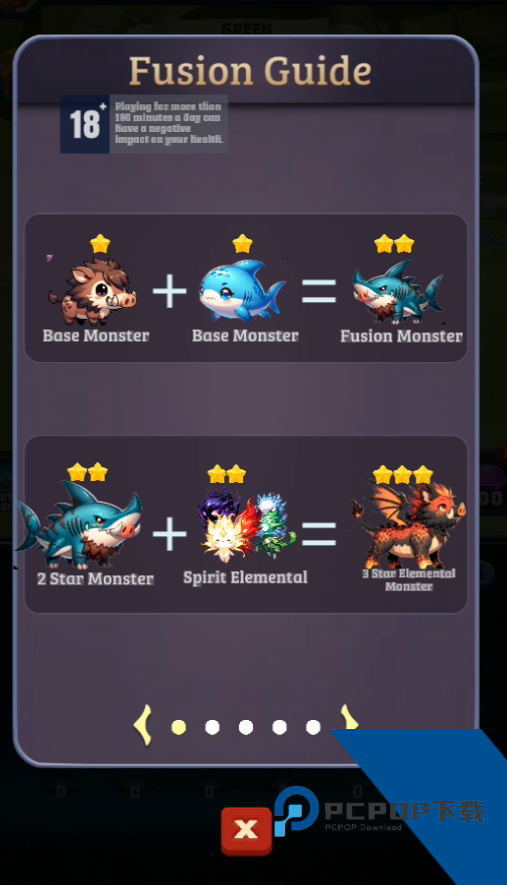Image resolution: width=507 pixels, height=885 pixels.
Task: Tap the Spirit Elemental icon group
Action: pyautogui.click(x=246, y=525)
